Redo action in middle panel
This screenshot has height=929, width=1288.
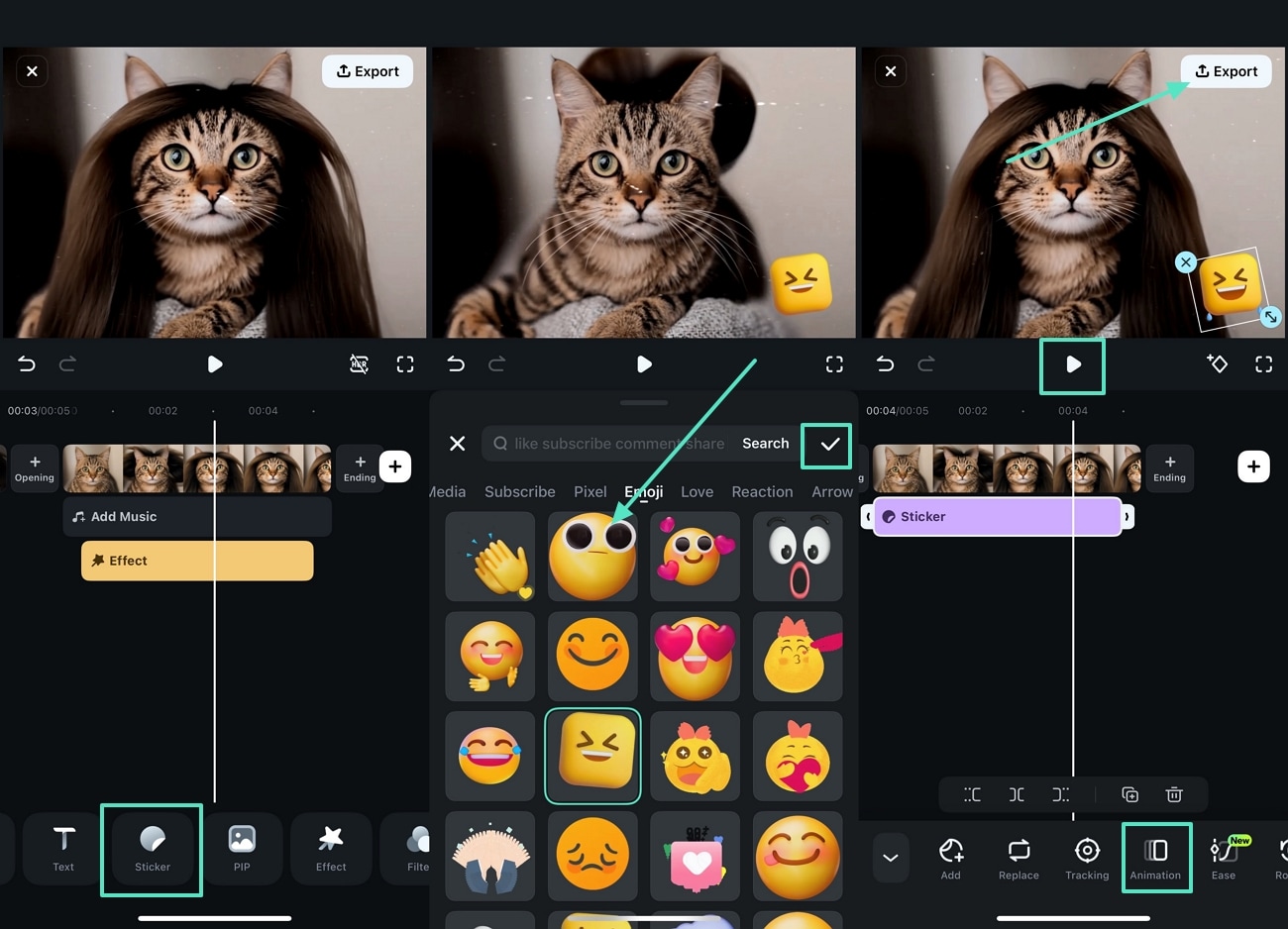coord(496,364)
